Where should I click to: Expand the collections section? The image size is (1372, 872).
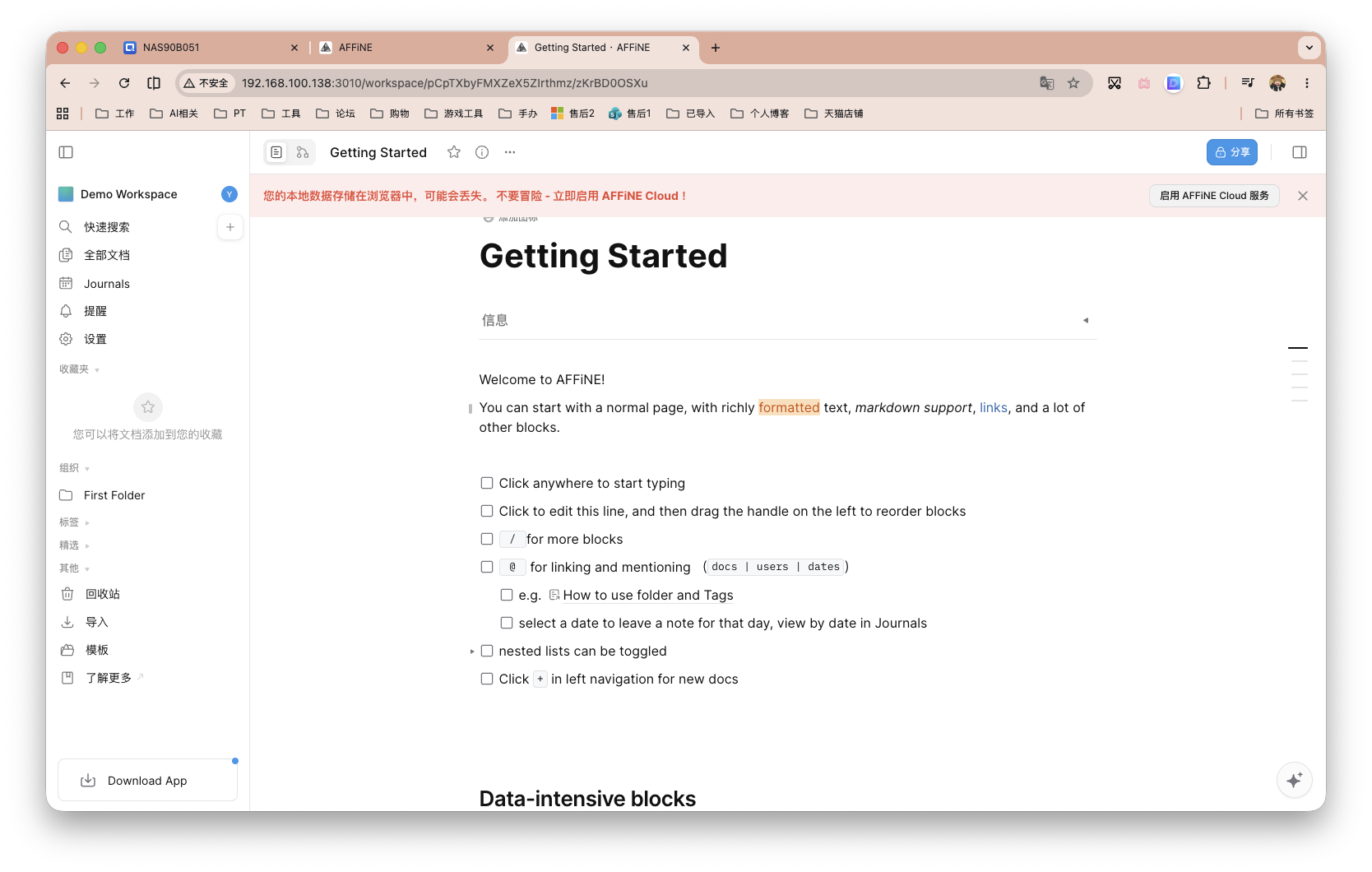click(x=74, y=545)
